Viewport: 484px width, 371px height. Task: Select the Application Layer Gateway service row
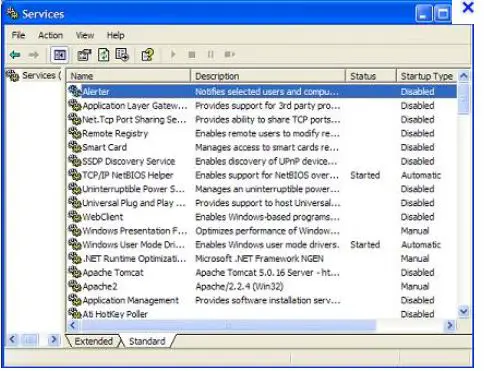click(x=262, y=105)
